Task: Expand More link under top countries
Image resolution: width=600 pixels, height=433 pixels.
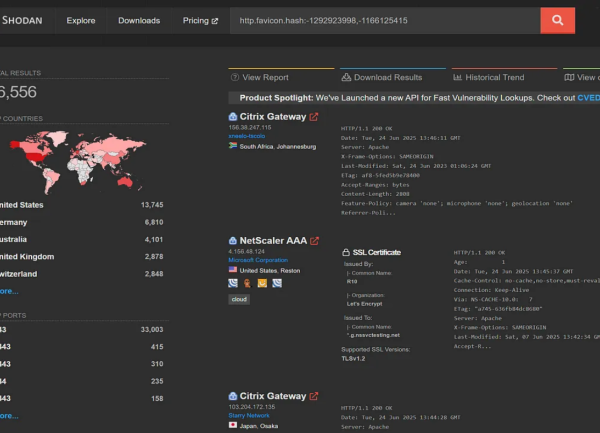Action: [x=9, y=291]
